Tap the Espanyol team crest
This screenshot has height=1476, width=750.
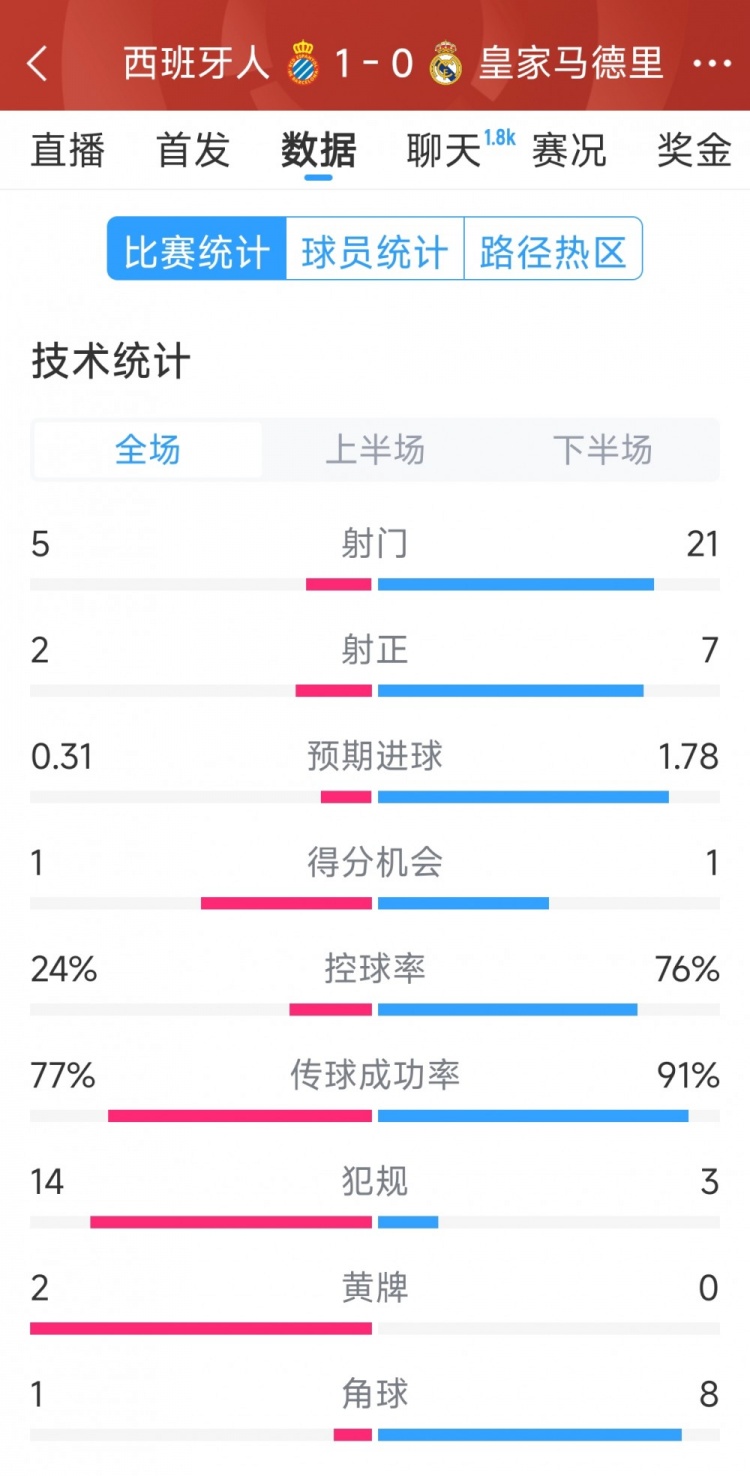click(303, 64)
